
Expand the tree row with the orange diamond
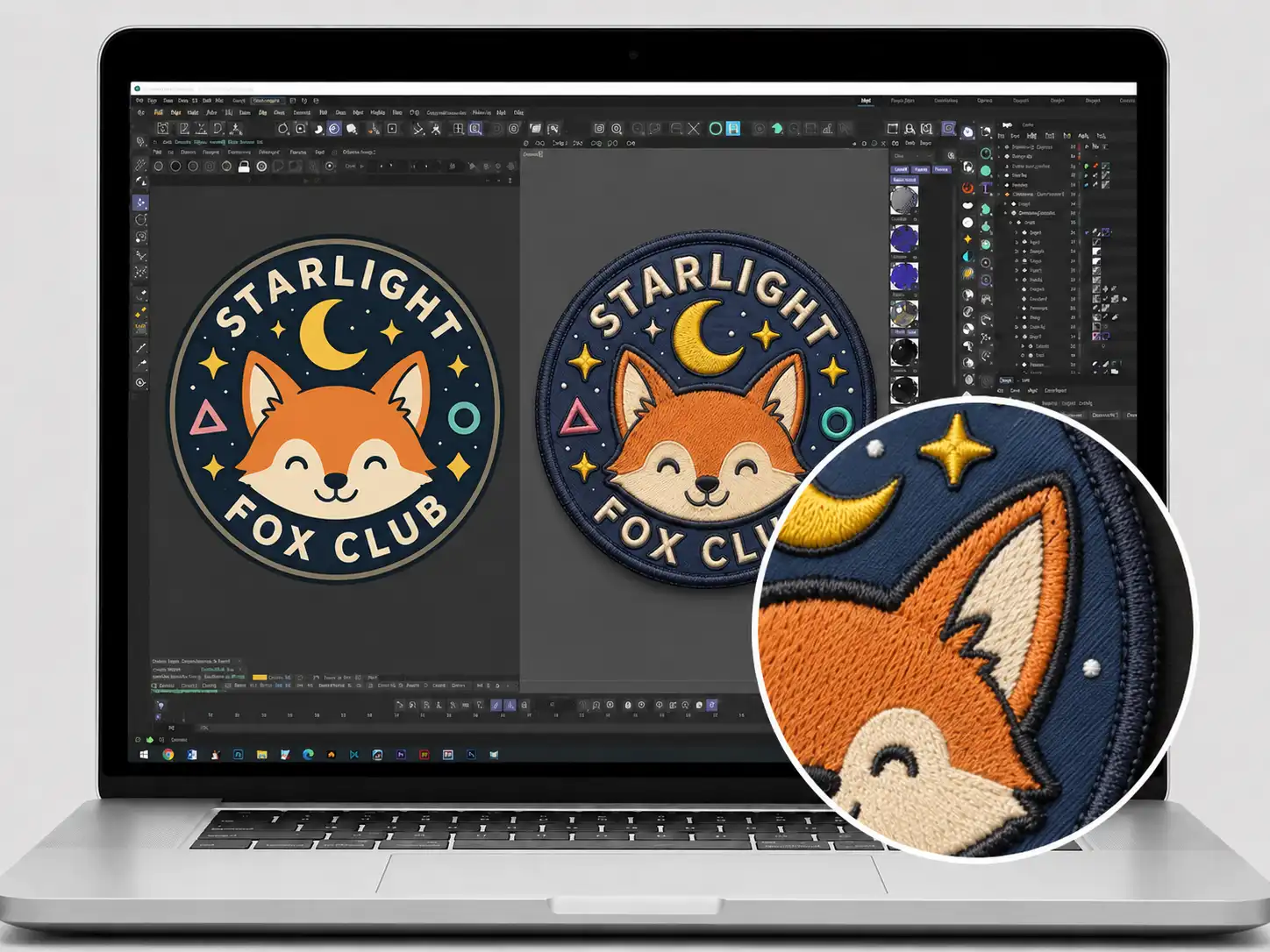[998, 194]
